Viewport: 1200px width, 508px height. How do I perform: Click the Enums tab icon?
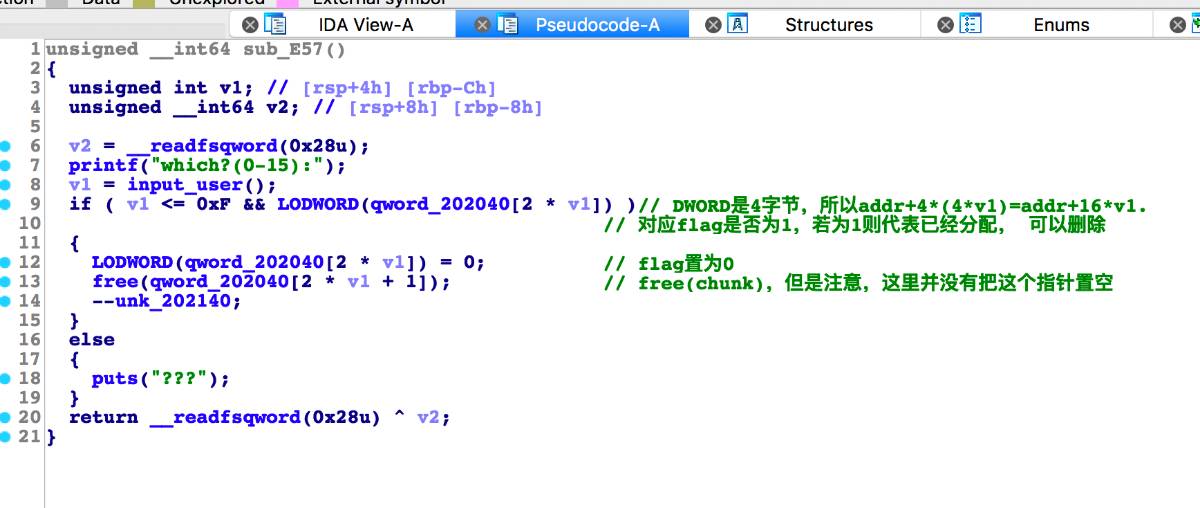click(x=970, y=25)
